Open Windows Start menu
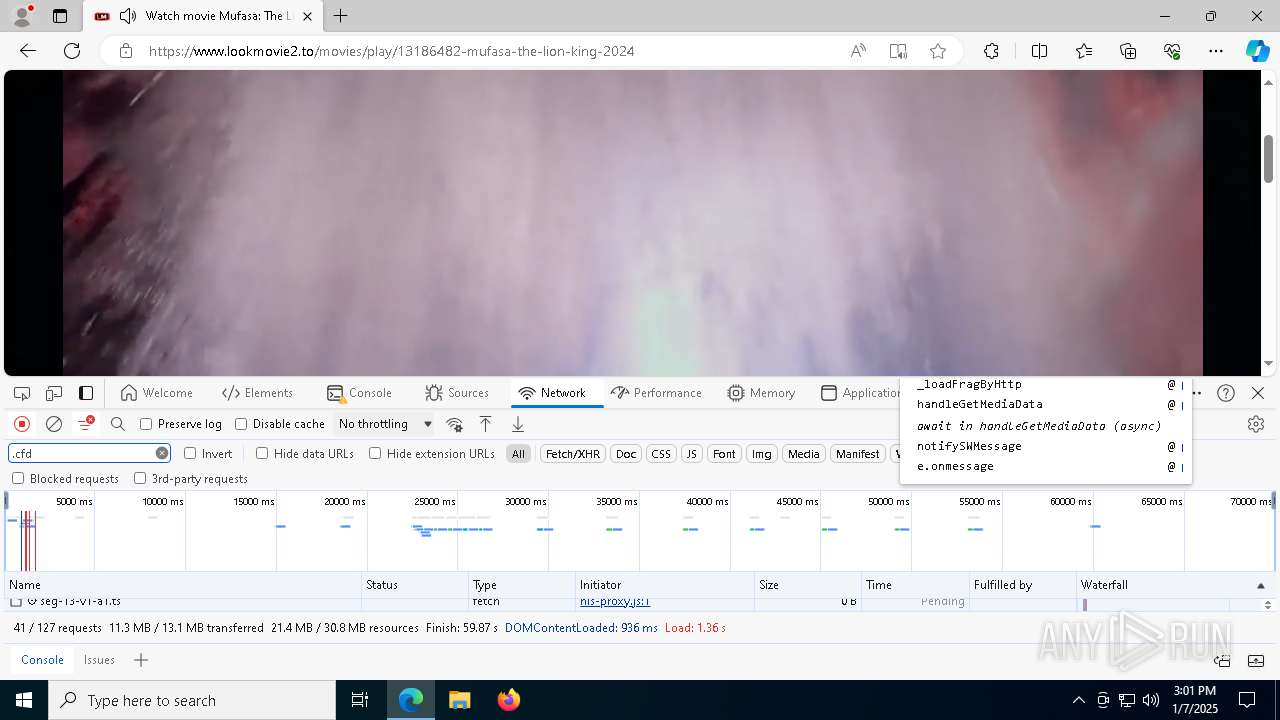Screen dimensions: 1280x720 click(x=24, y=700)
